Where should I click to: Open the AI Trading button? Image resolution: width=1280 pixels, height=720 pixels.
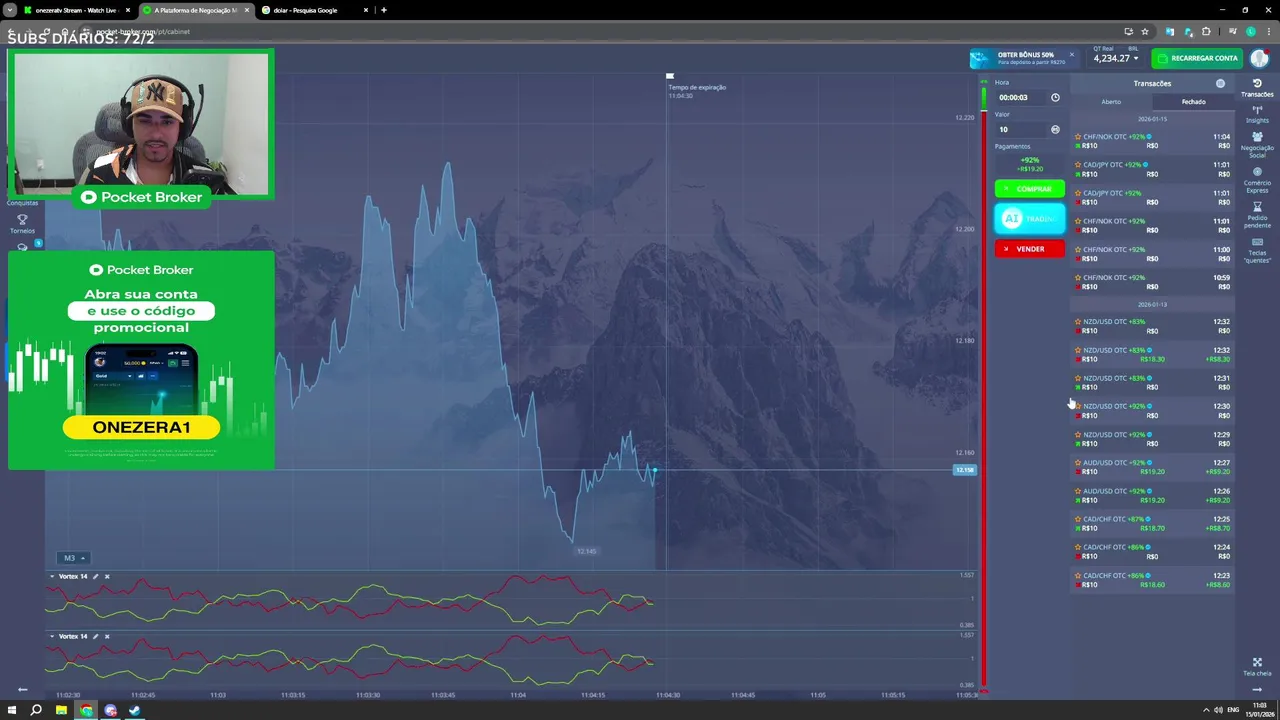pyautogui.click(x=1029, y=219)
